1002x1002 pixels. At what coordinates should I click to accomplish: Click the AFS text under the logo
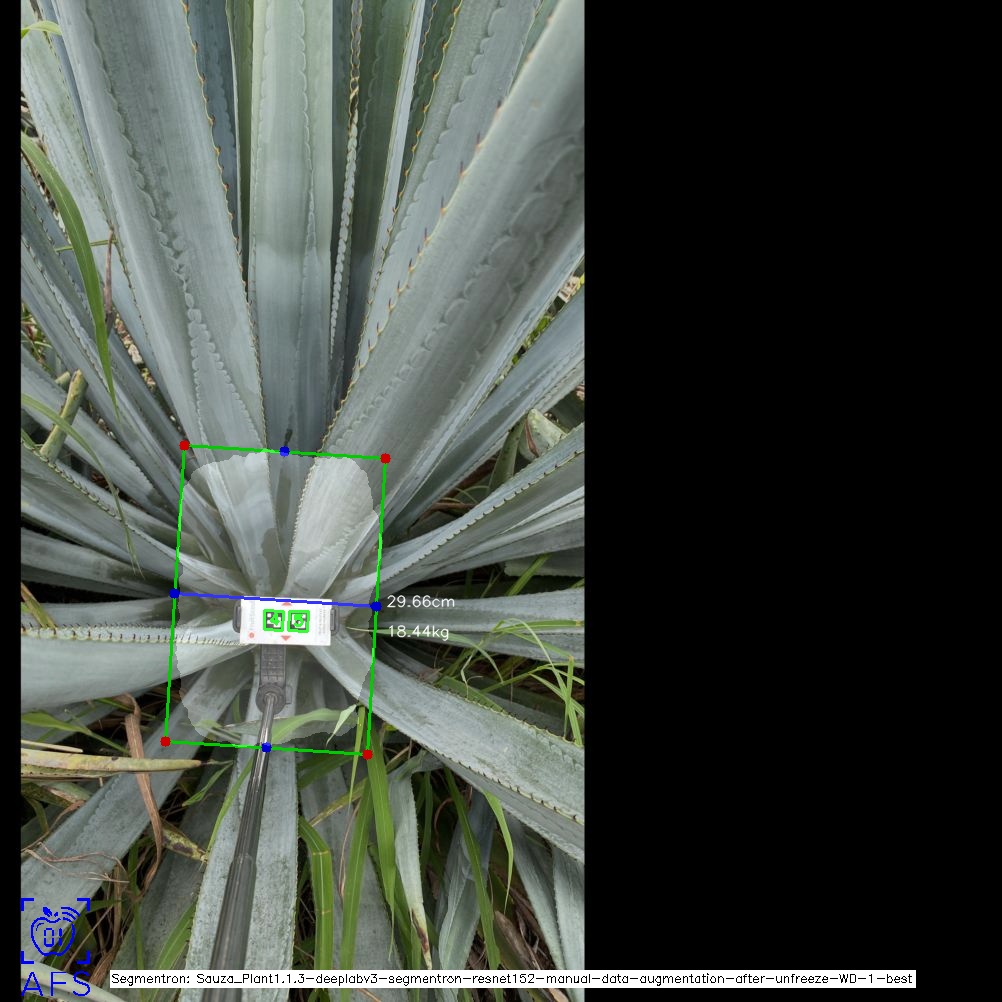[55, 983]
